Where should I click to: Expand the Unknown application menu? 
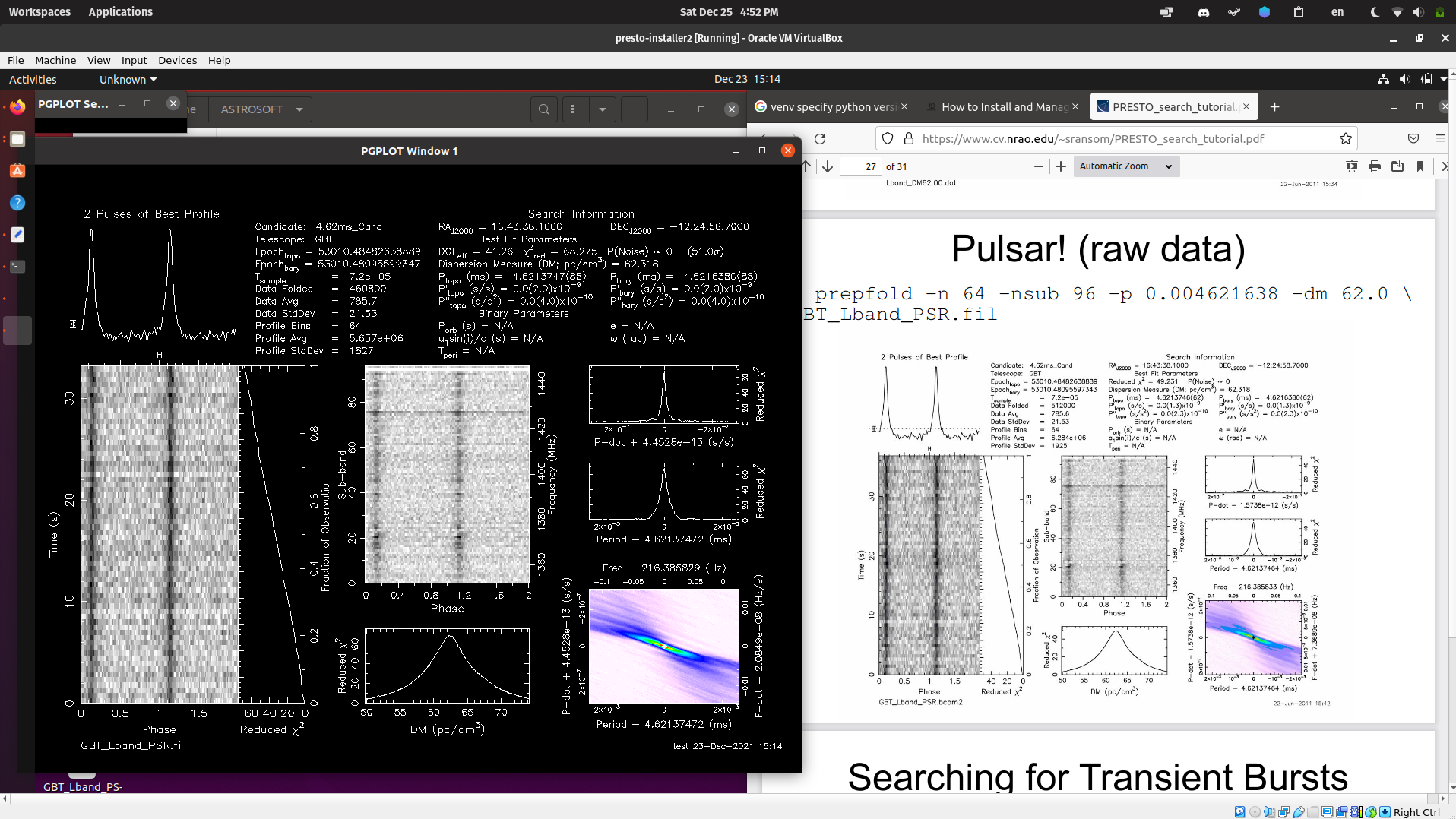[x=128, y=79]
